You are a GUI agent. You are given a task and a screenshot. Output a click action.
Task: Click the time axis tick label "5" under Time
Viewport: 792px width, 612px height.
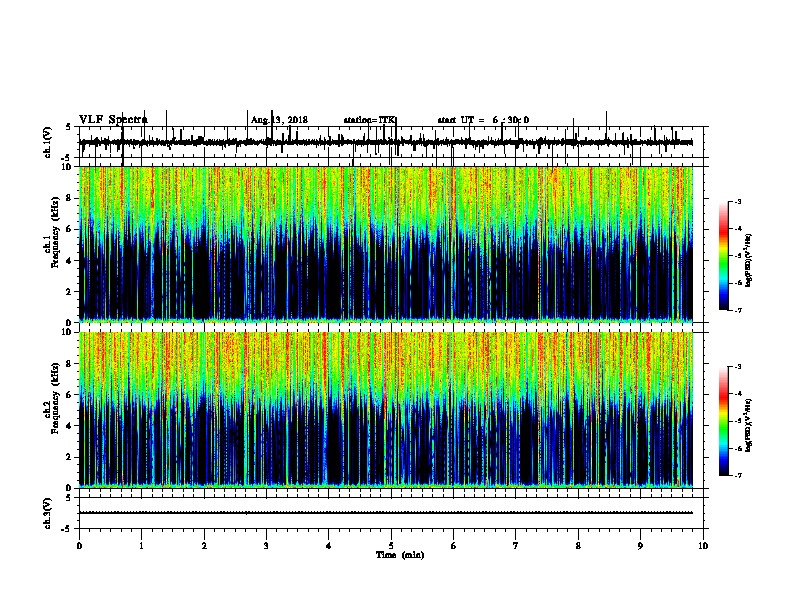point(391,546)
